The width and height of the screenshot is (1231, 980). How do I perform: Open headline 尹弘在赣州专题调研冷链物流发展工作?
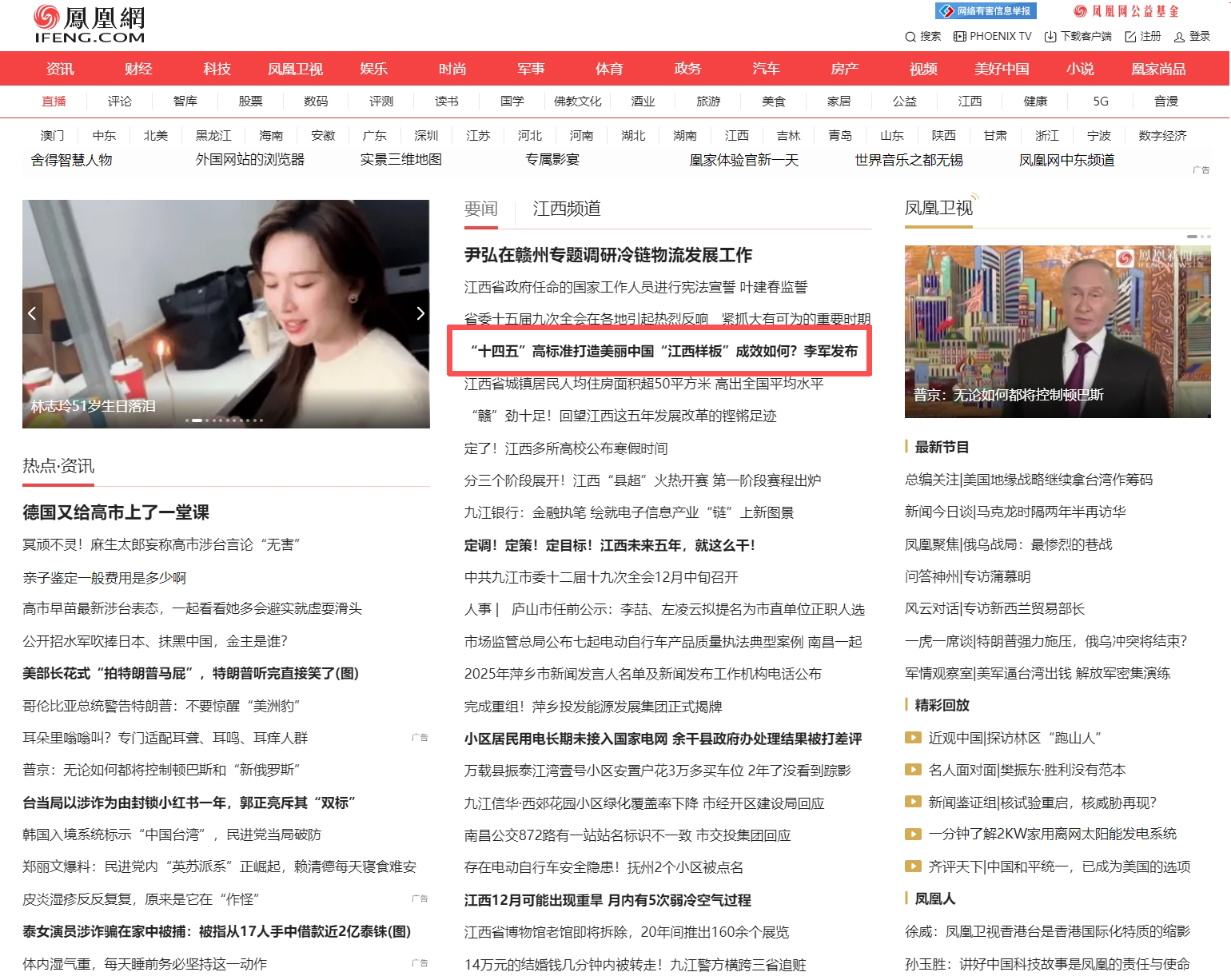pos(608,255)
